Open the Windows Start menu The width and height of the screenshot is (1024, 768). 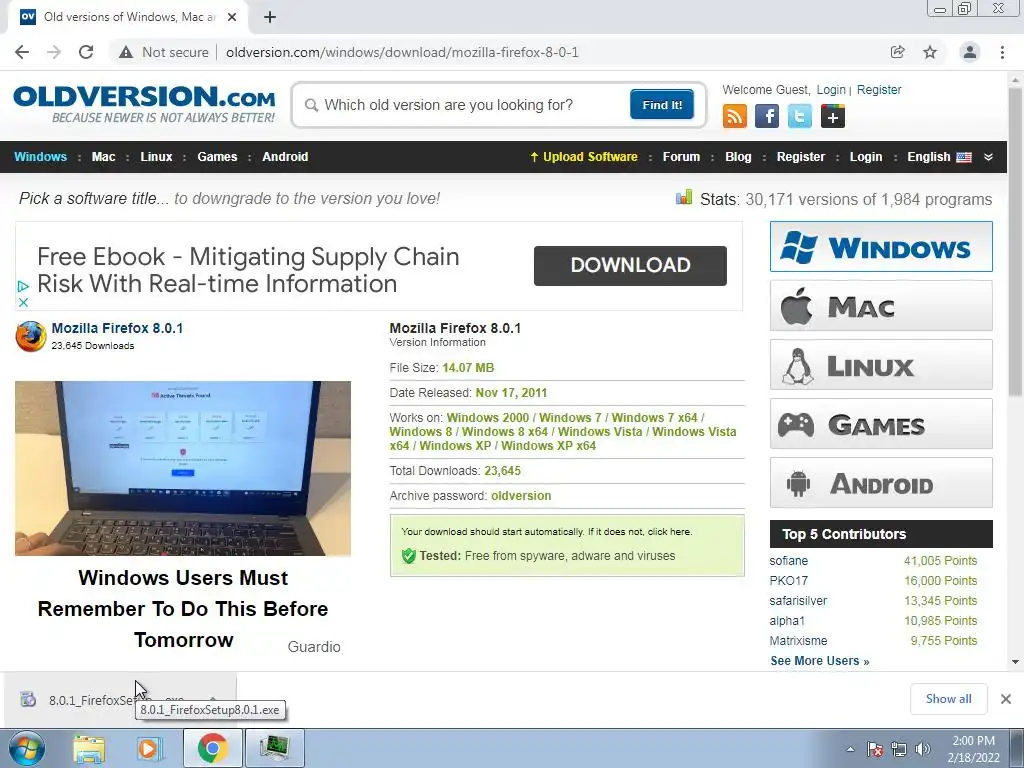pyautogui.click(x=26, y=749)
